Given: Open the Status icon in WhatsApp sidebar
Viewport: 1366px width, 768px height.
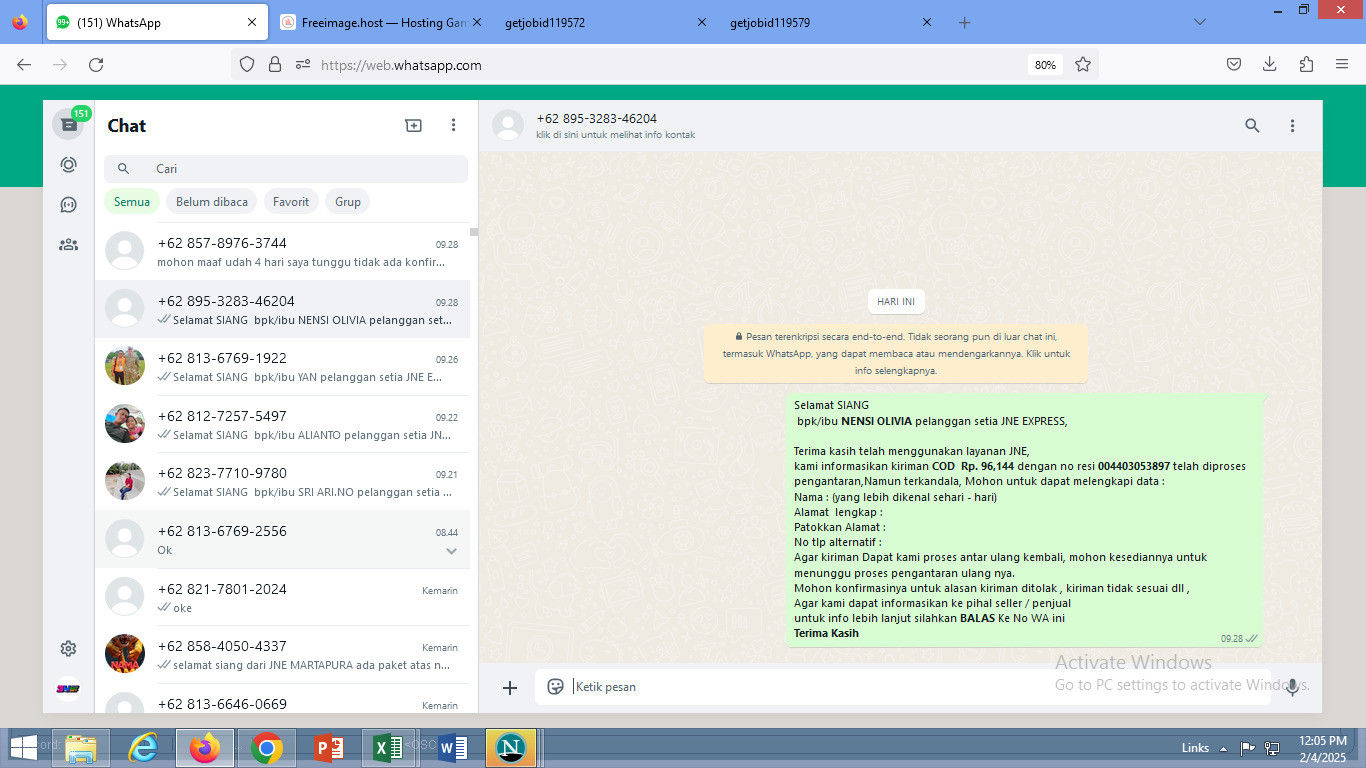Looking at the screenshot, I should 68,165.
